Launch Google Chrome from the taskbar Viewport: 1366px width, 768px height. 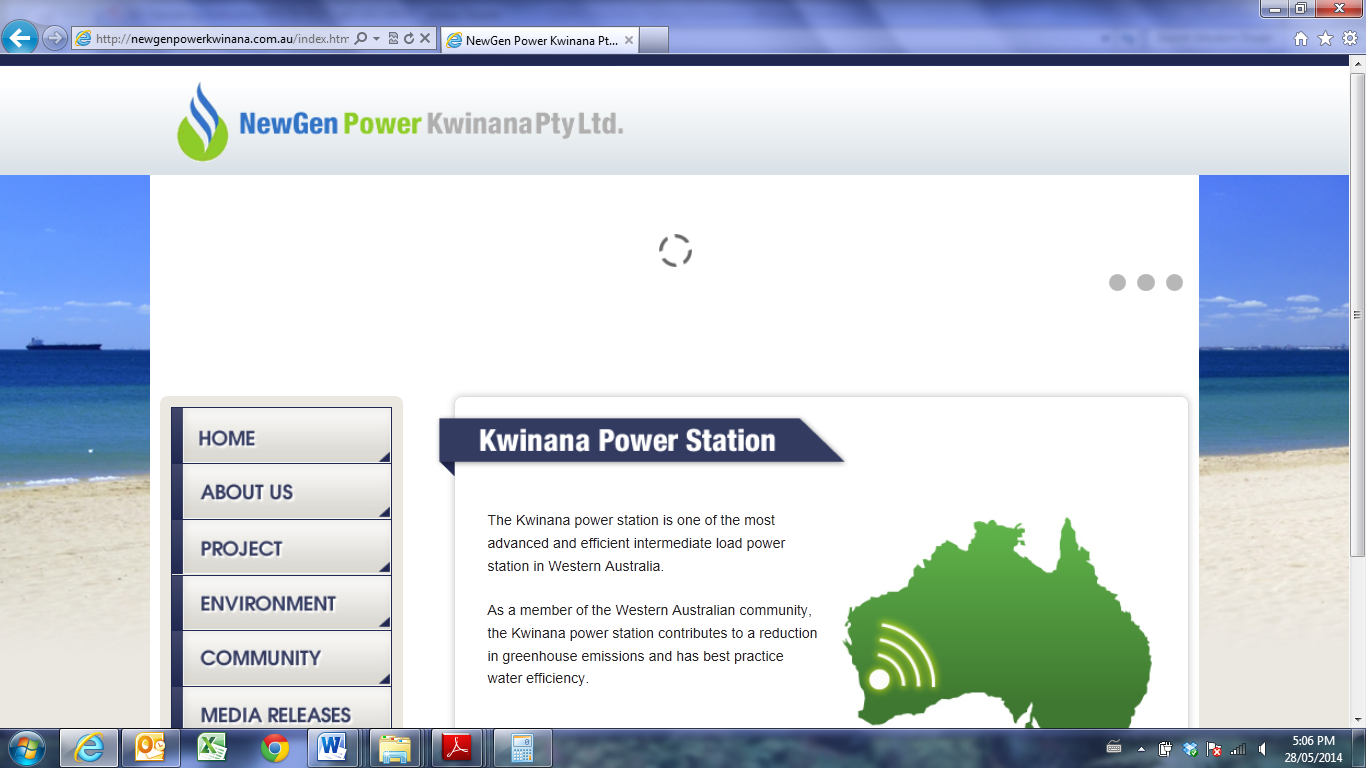(275, 748)
